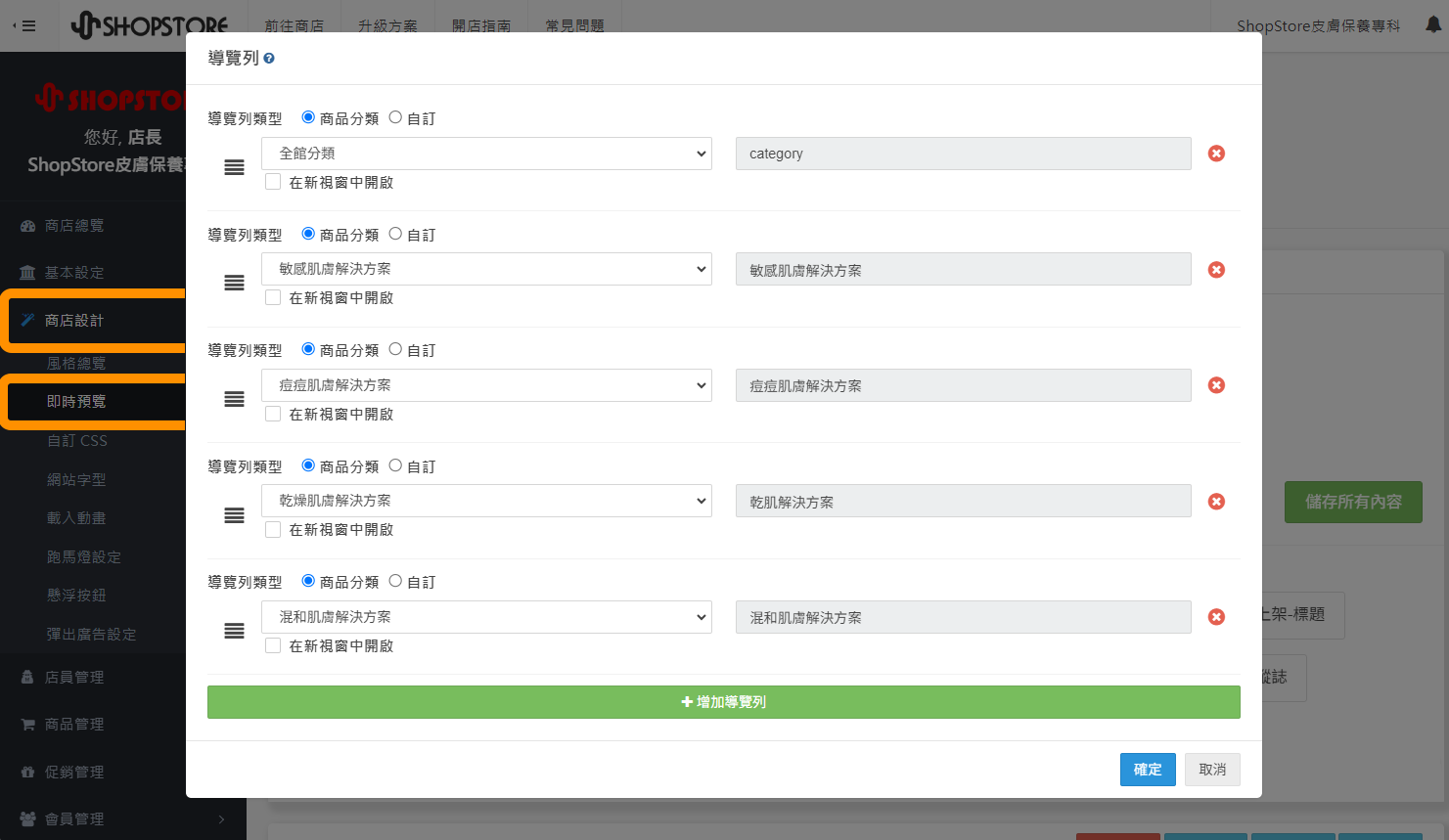Remove the 乾肌解決方案 navigation row
The height and width of the screenshot is (840, 1449).
click(x=1216, y=502)
